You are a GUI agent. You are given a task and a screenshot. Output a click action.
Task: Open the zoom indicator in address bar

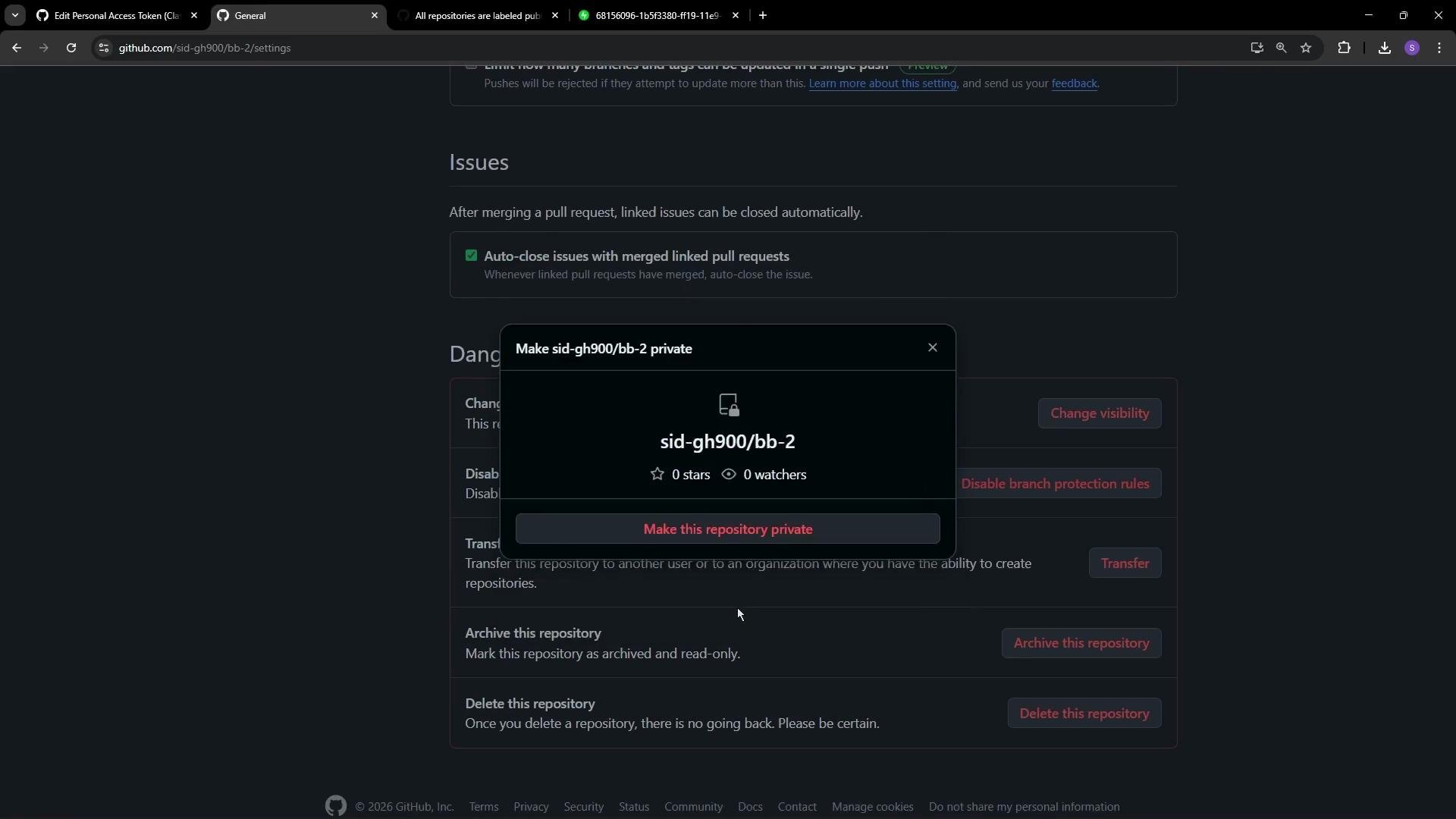point(1281,48)
